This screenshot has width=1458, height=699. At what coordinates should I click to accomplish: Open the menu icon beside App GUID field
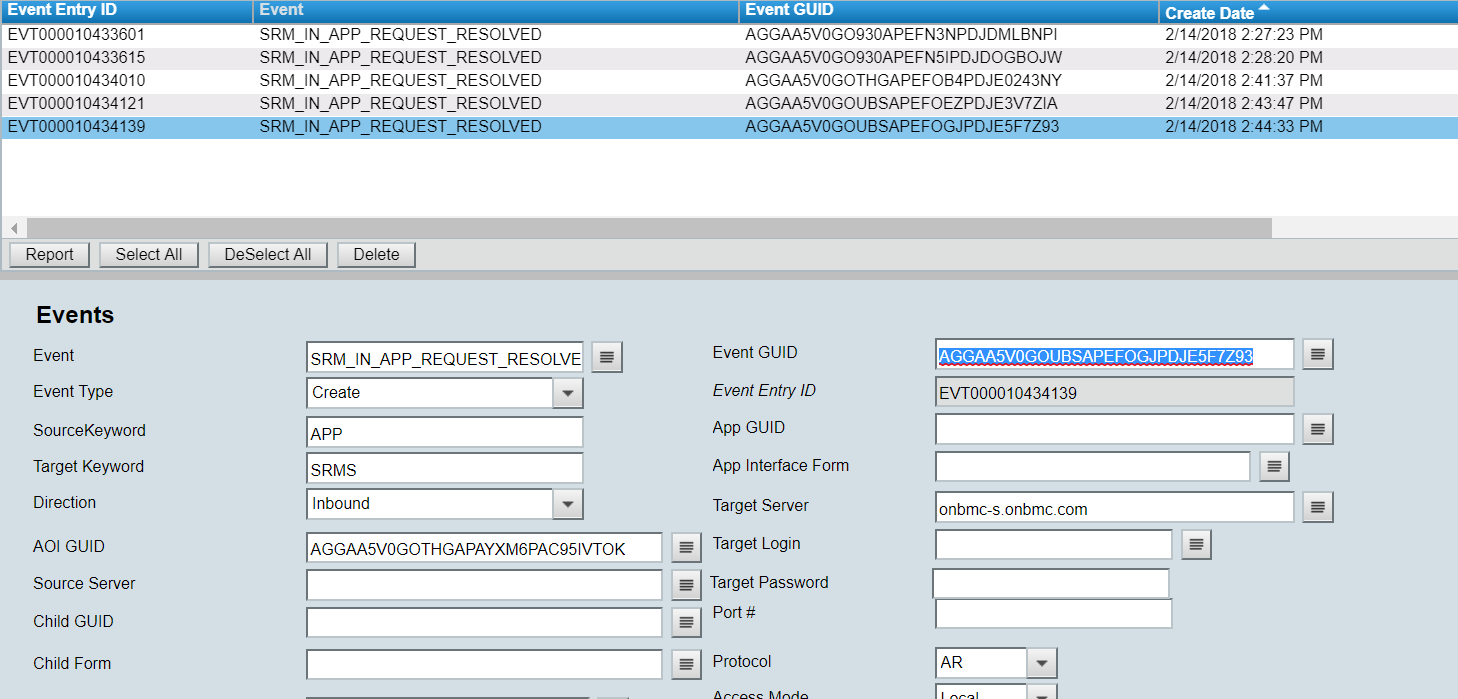click(1318, 429)
